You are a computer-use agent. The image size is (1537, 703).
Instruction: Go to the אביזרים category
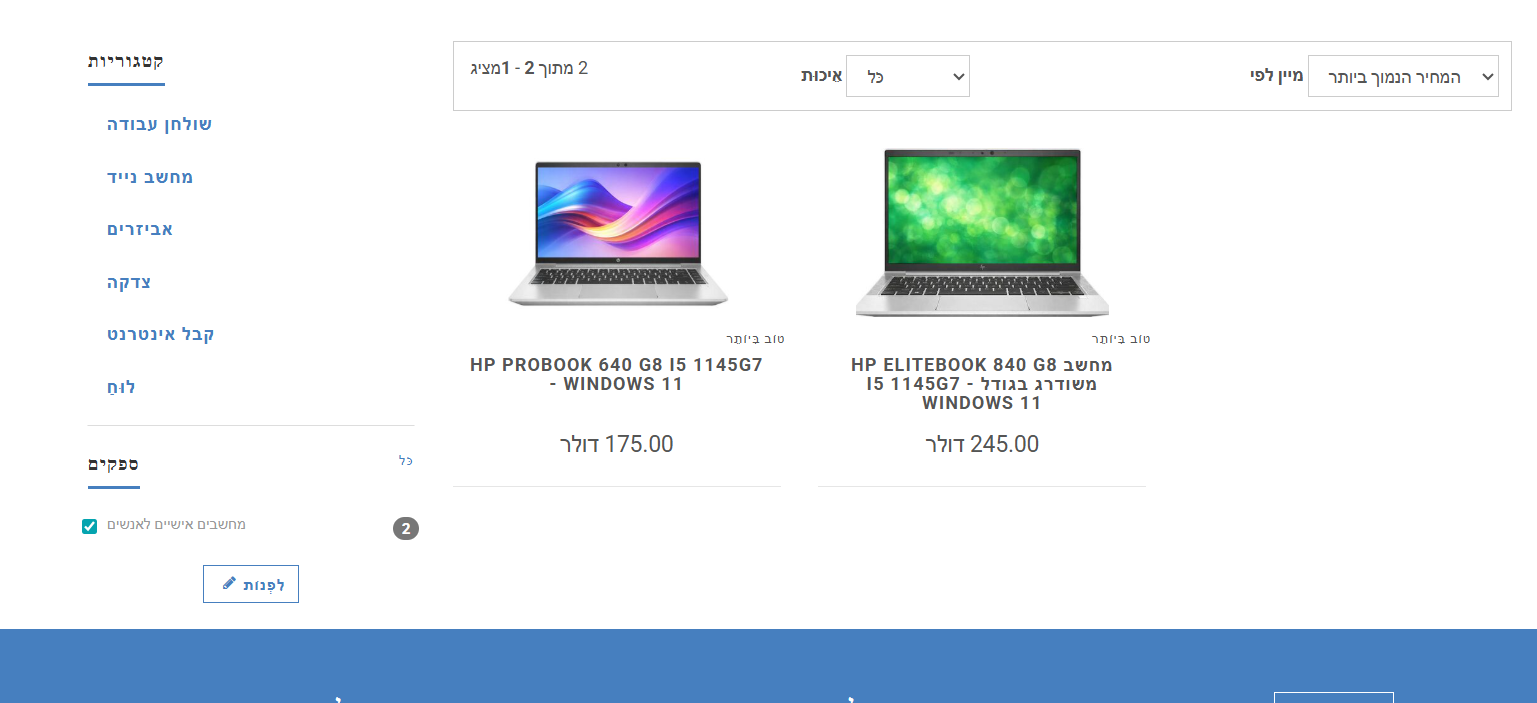[x=140, y=229]
